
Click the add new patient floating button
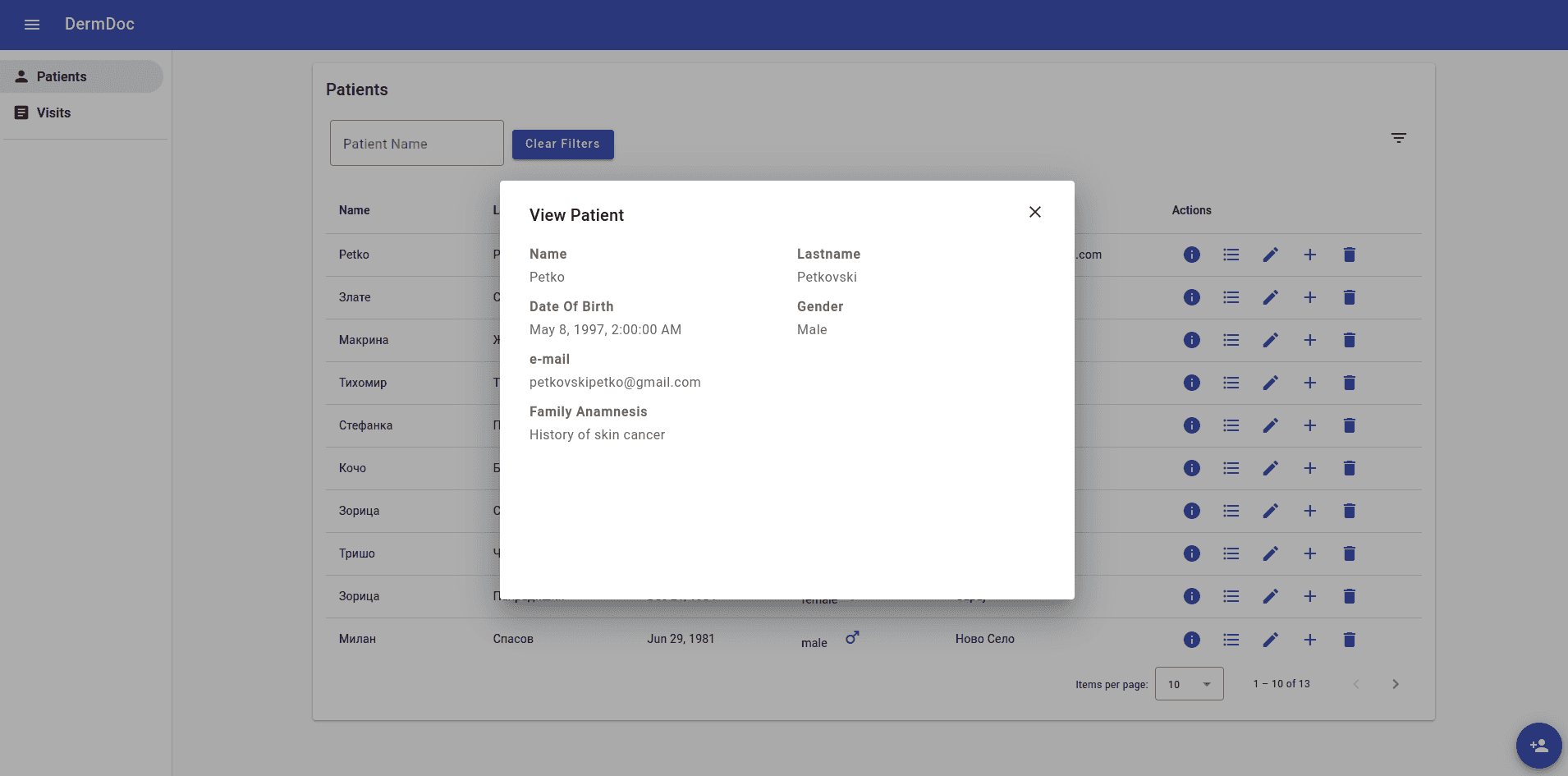pyautogui.click(x=1538, y=745)
